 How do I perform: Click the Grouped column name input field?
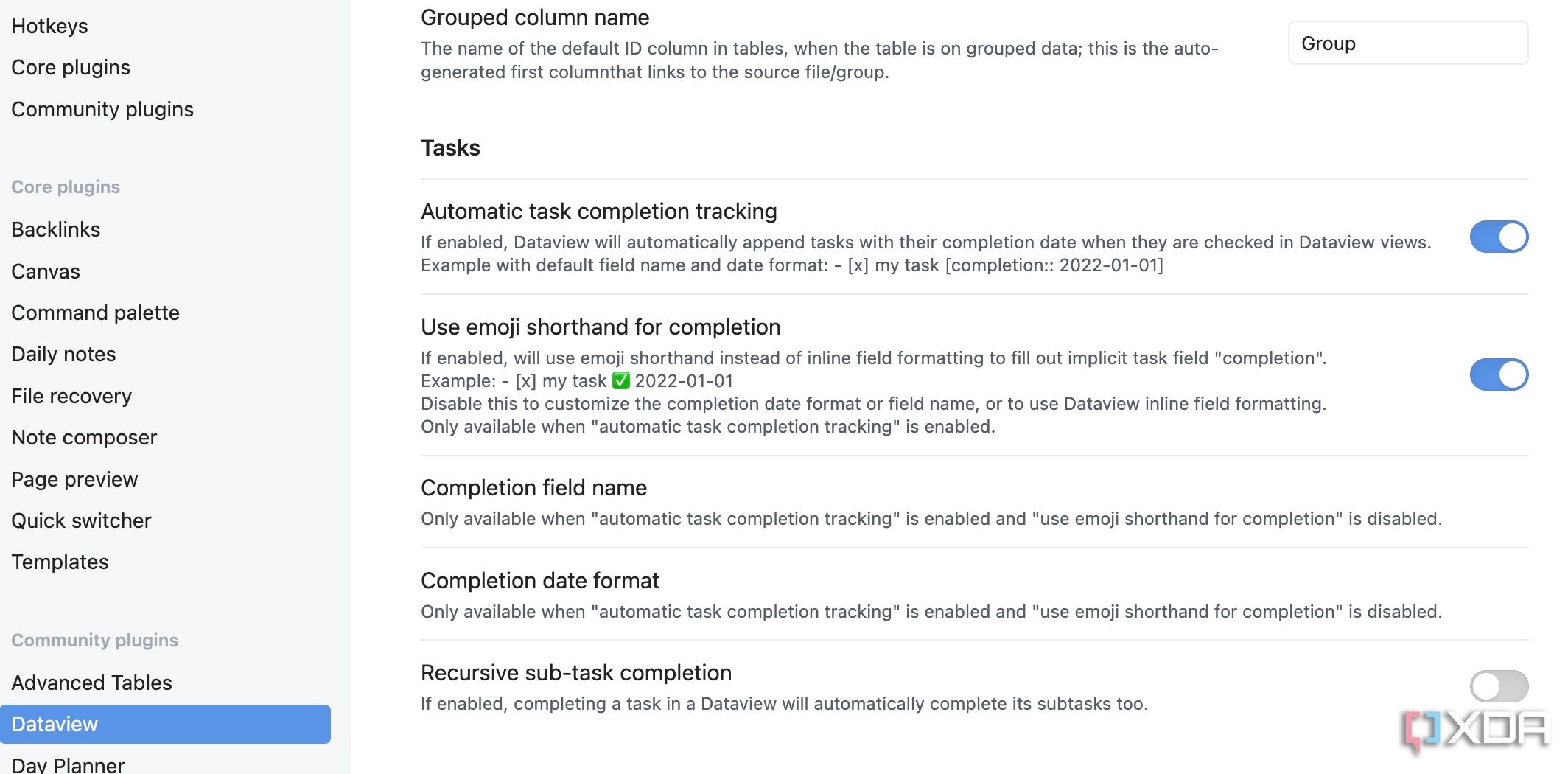point(1407,43)
